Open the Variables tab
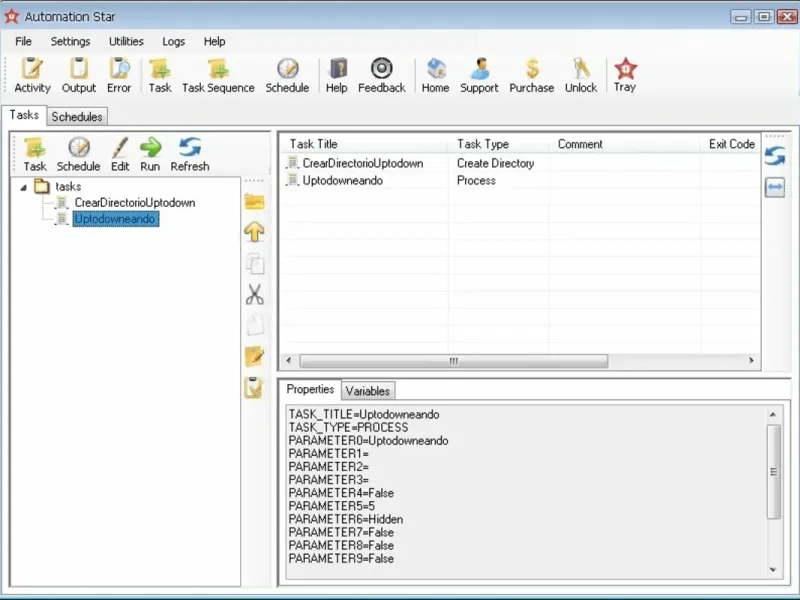Image resolution: width=800 pixels, height=600 pixels. (x=367, y=391)
